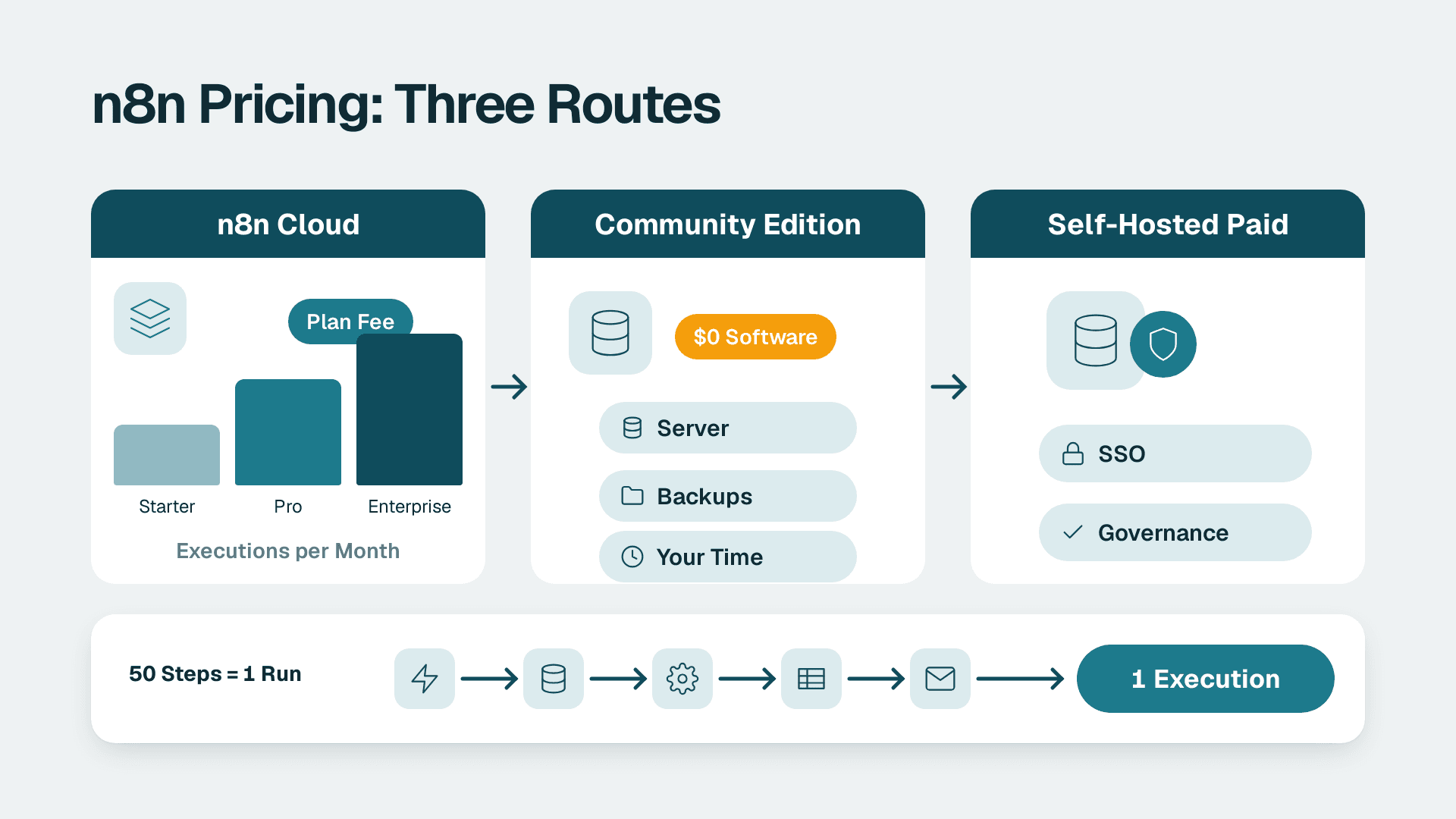Viewport: 1456px width, 819px height.
Task: Click the 1 Execution pill
Action: 1206,679
